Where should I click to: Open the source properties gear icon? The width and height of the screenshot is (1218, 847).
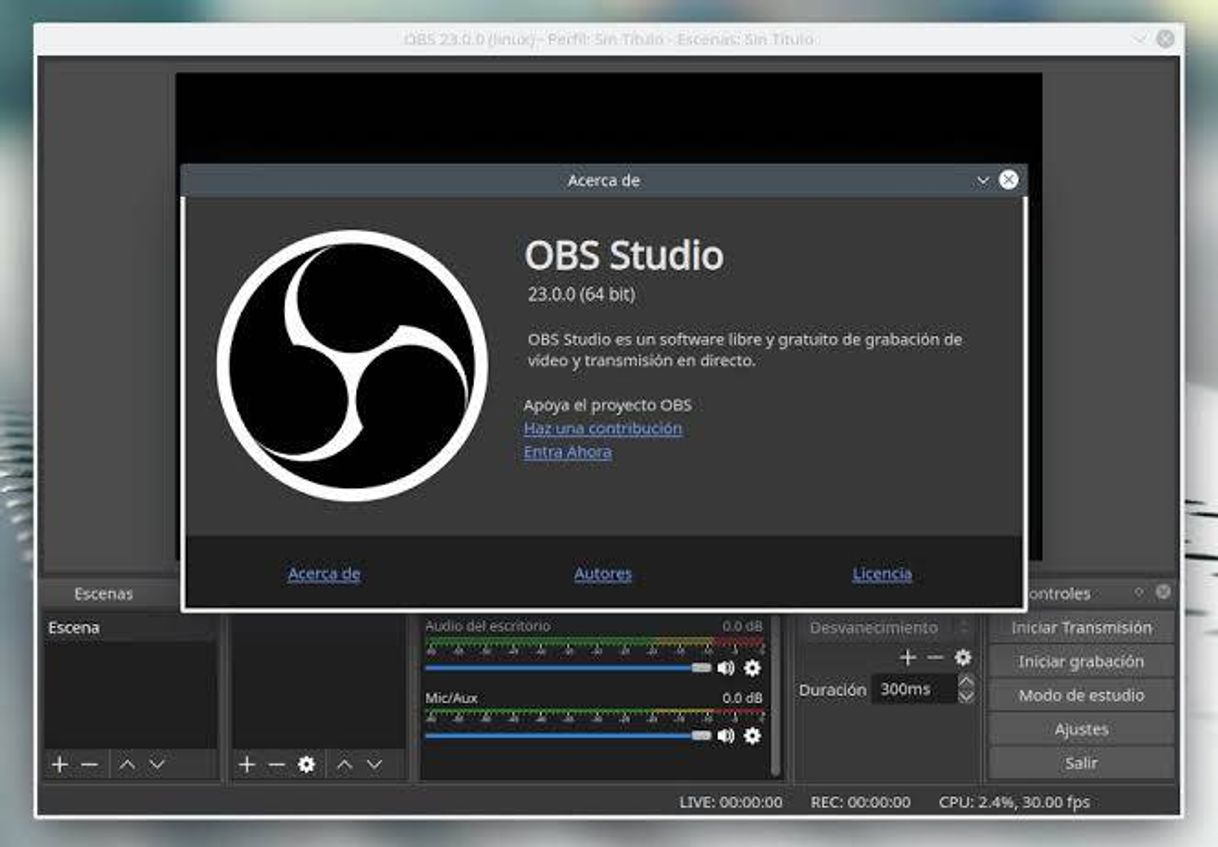(306, 764)
